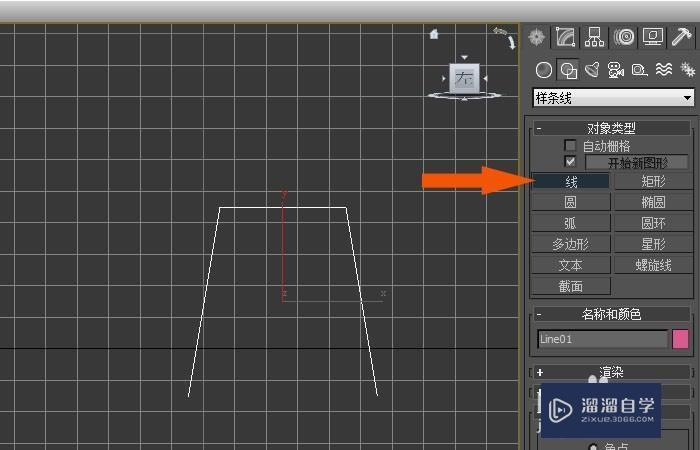Switch to the Modify panel tab
The width and height of the screenshot is (700, 450).
pyautogui.click(x=565, y=37)
